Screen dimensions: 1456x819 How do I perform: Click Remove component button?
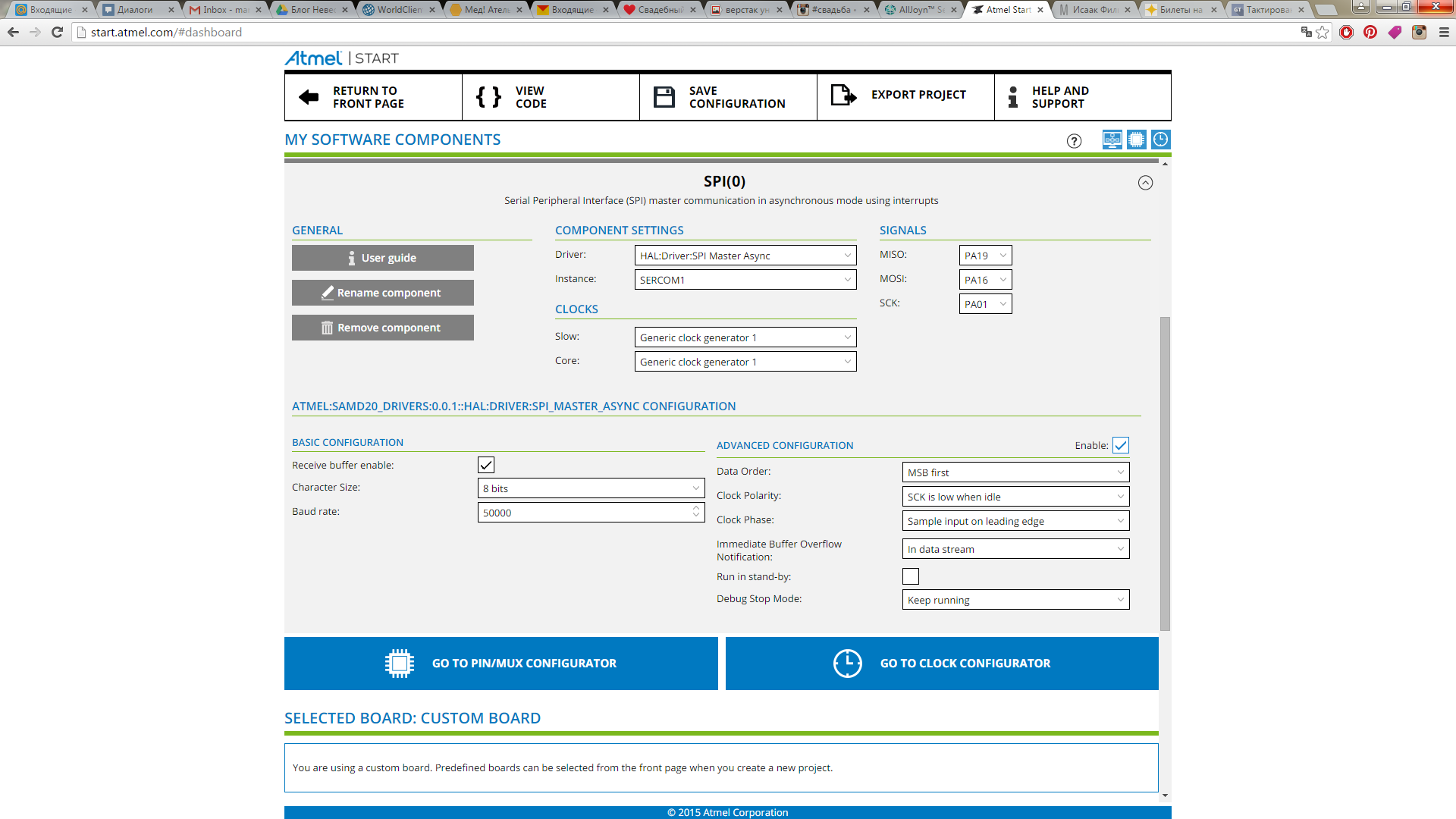point(382,328)
